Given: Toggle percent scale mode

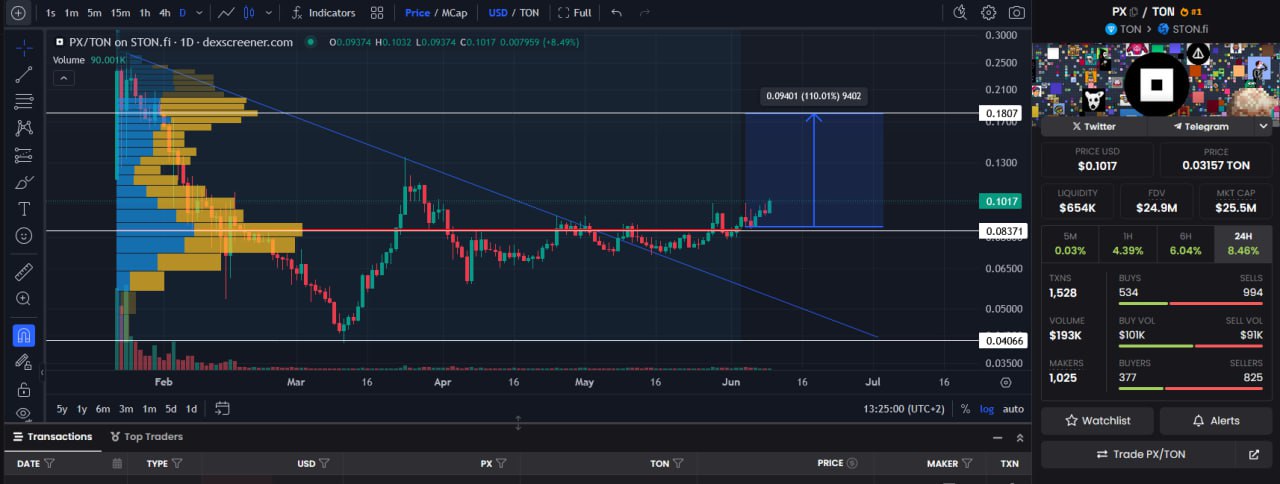Looking at the screenshot, I should 965,408.
